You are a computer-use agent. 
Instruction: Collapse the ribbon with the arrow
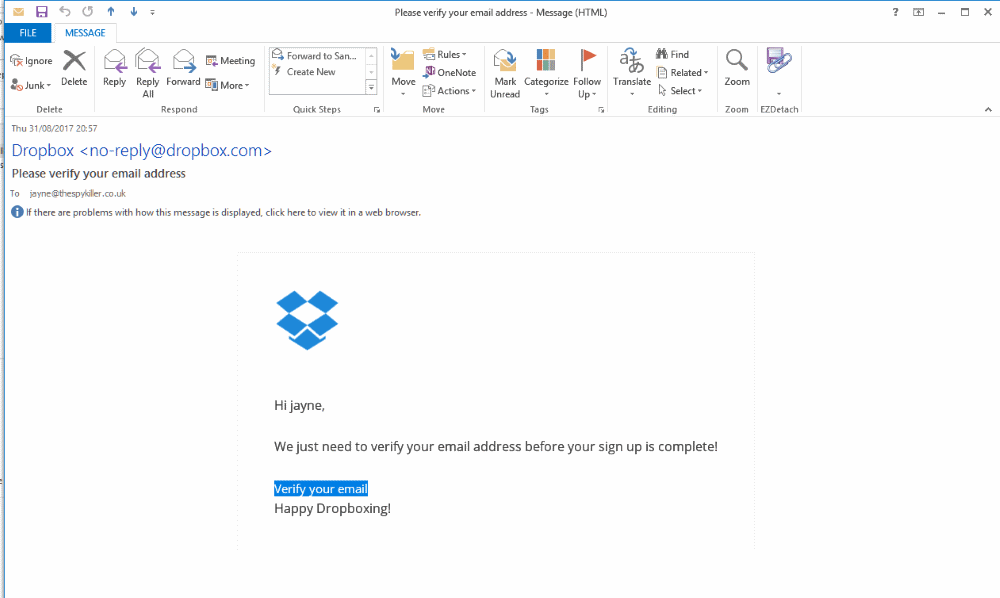988,109
